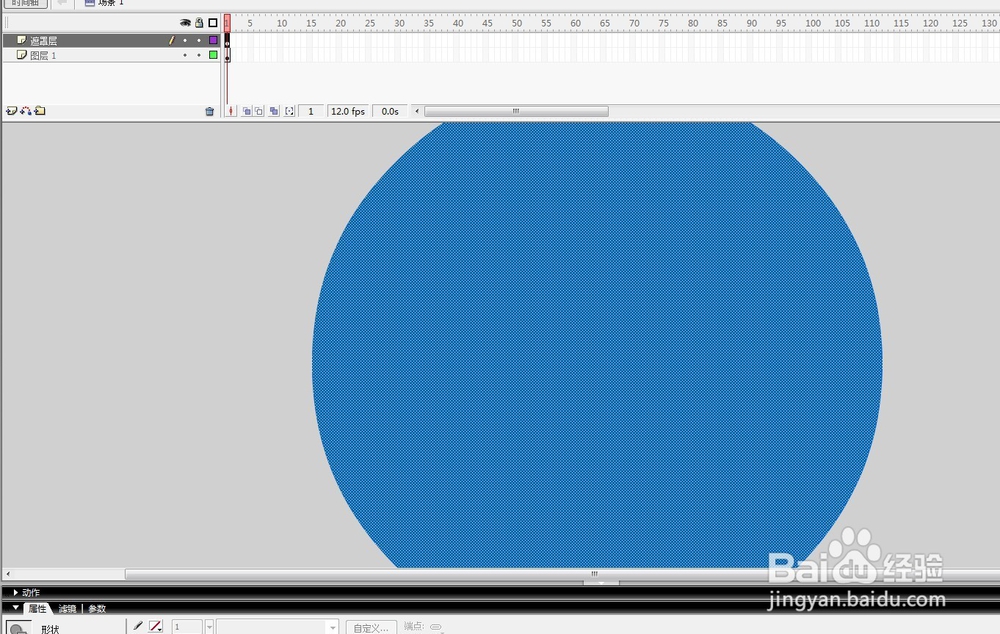Click the pencil edit indicator on 遮罩层

coord(171,40)
